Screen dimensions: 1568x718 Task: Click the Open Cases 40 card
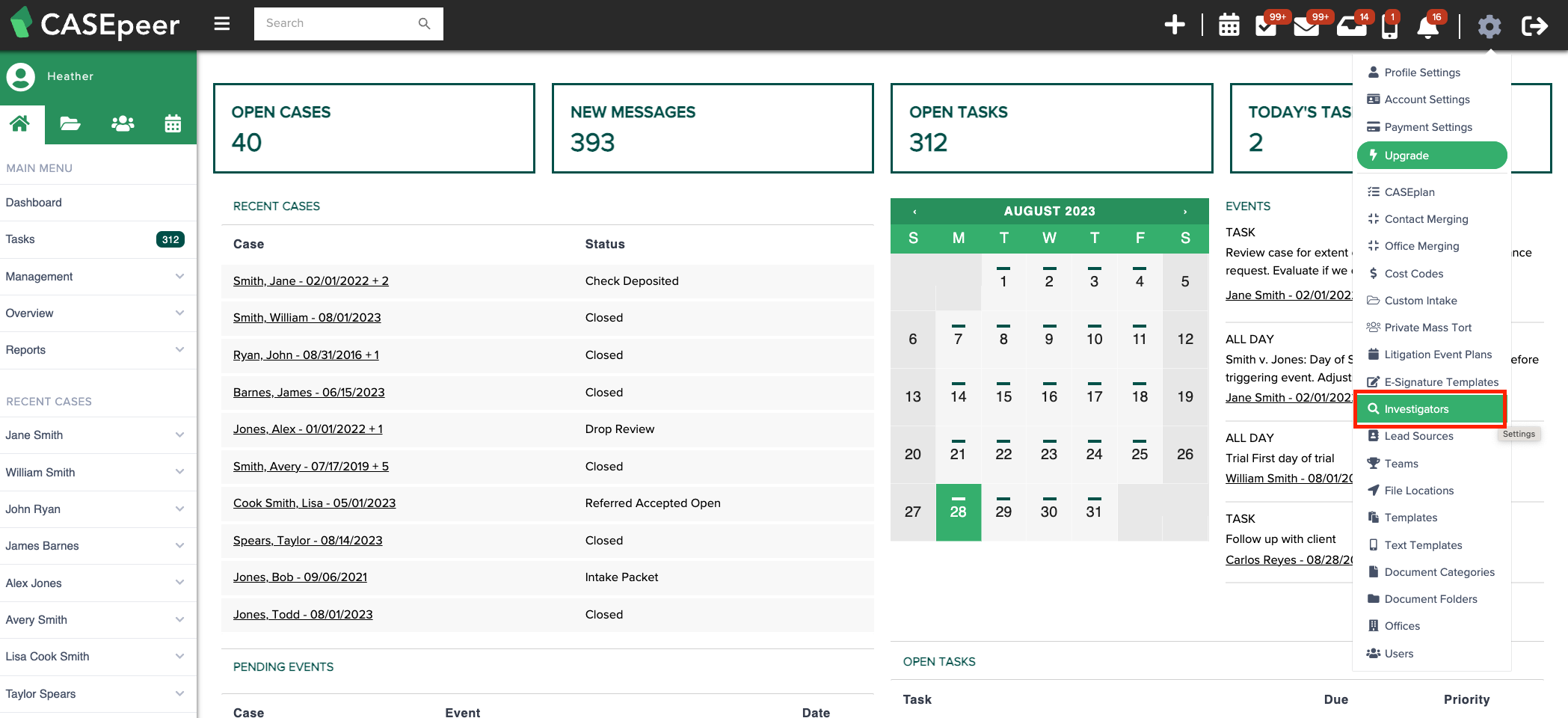374,128
